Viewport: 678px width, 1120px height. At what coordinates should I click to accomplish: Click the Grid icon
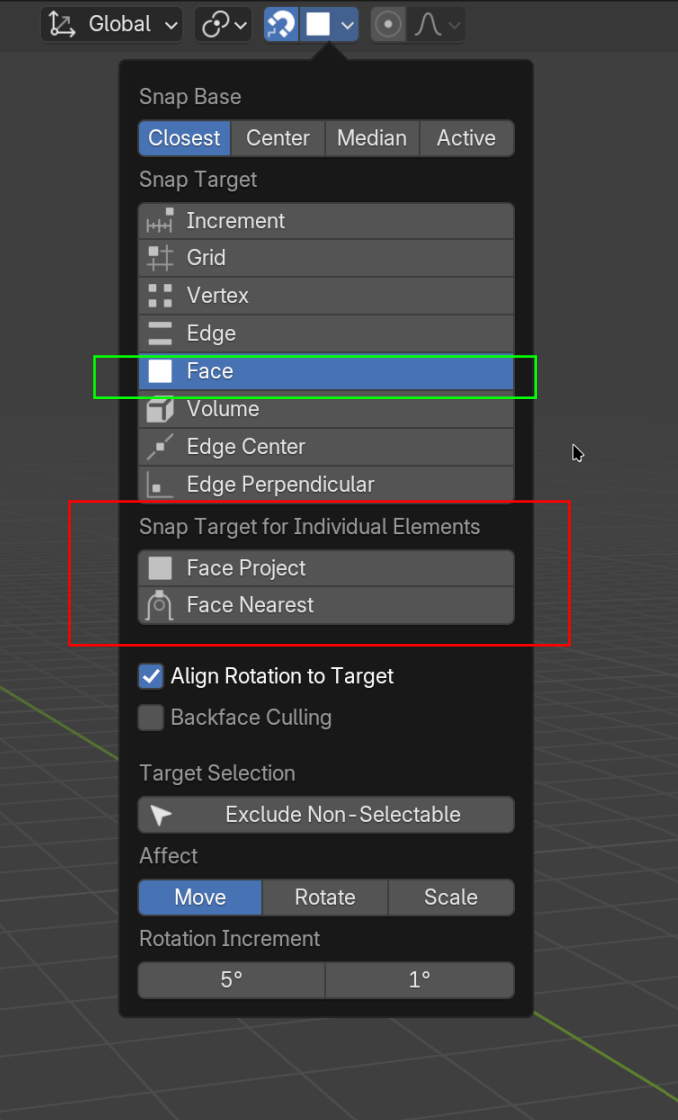(x=160, y=258)
